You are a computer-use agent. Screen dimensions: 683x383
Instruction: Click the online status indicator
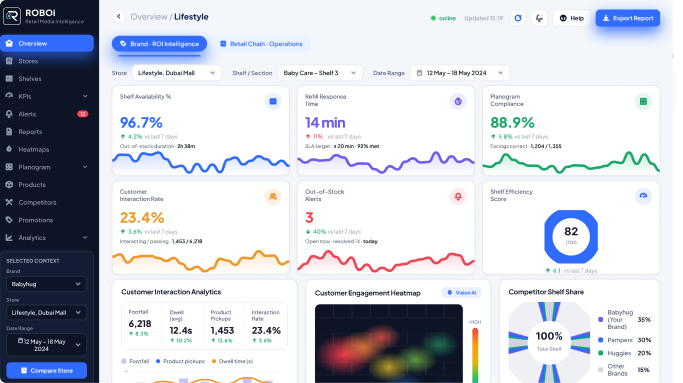pyautogui.click(x=443, y=18)
